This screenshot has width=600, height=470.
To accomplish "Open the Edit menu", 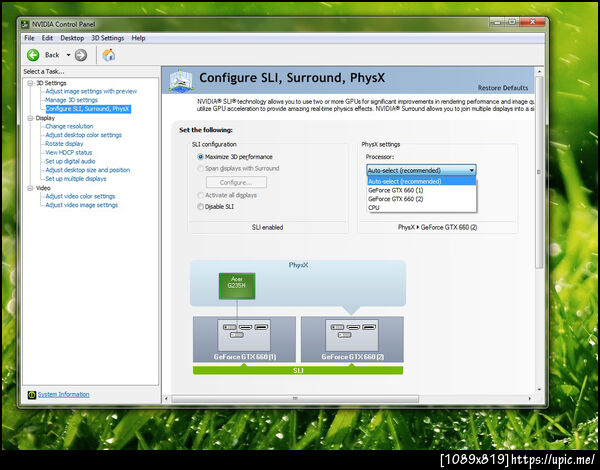I will point(47,38).
